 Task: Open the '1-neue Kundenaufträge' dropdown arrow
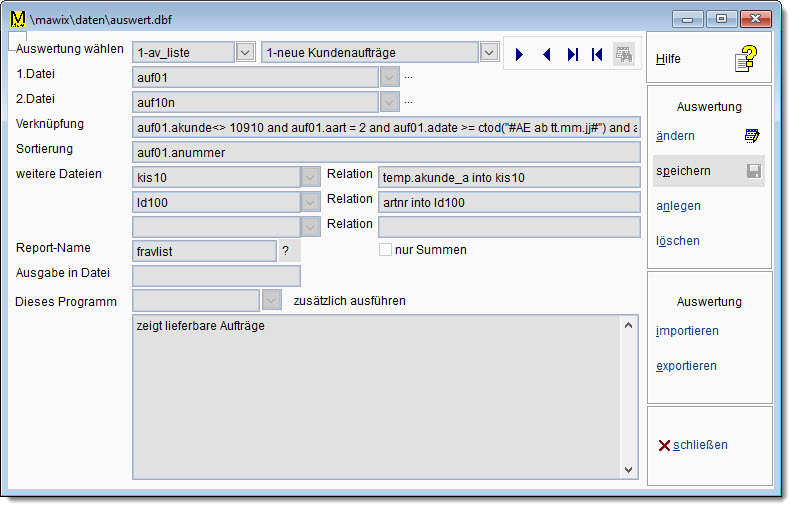(489, 52)
